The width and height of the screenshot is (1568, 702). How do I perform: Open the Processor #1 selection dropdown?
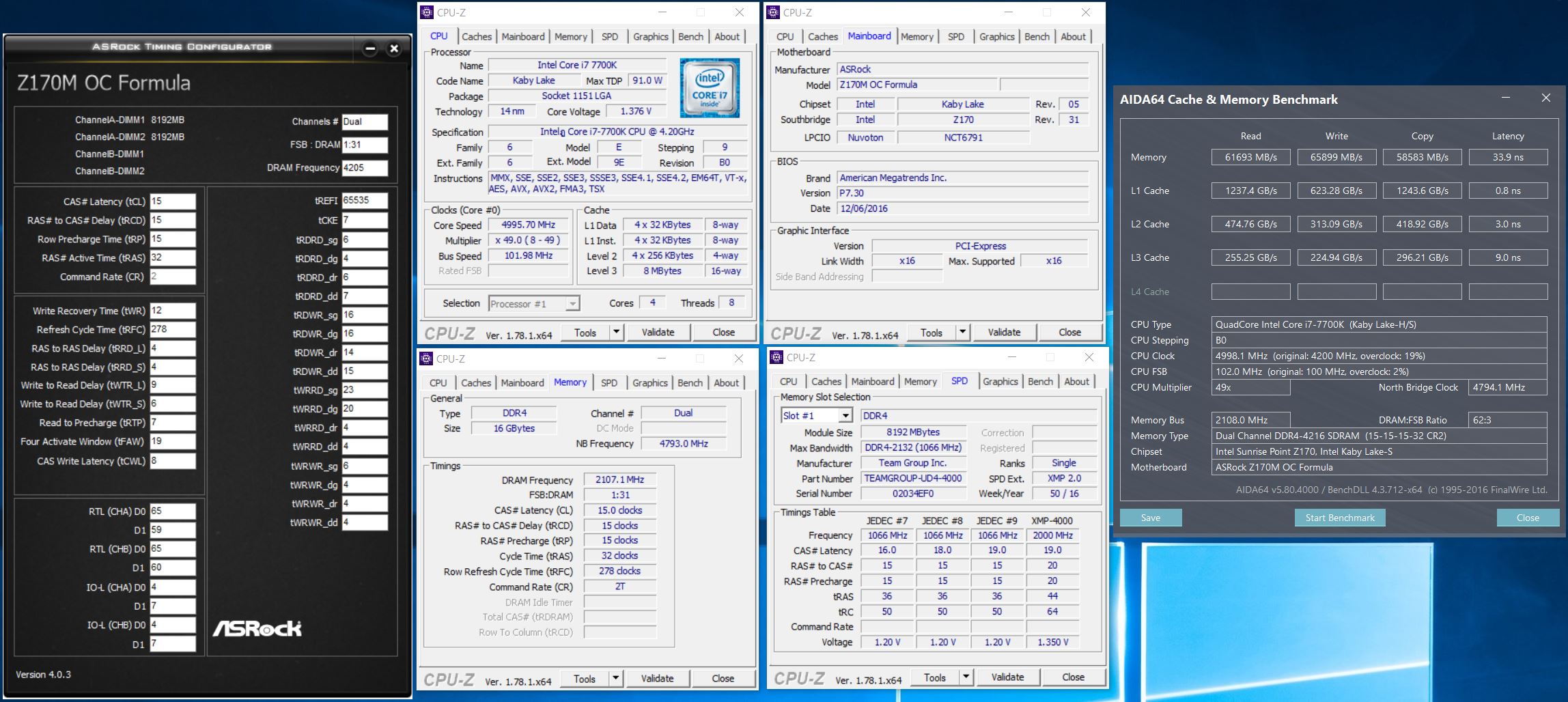click(x=572, y=303)
